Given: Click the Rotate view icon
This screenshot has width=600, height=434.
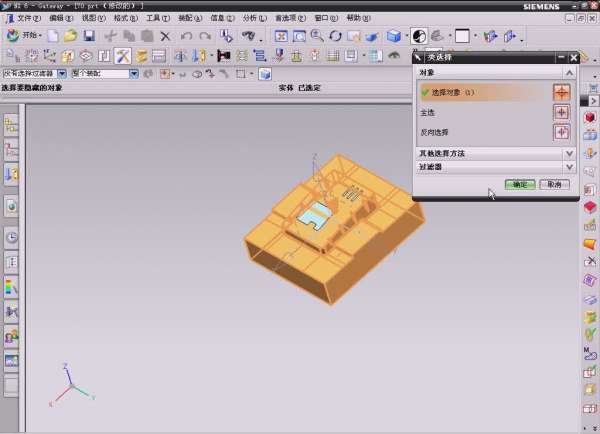Looking at the screenshot, I should tap(335, 36).
